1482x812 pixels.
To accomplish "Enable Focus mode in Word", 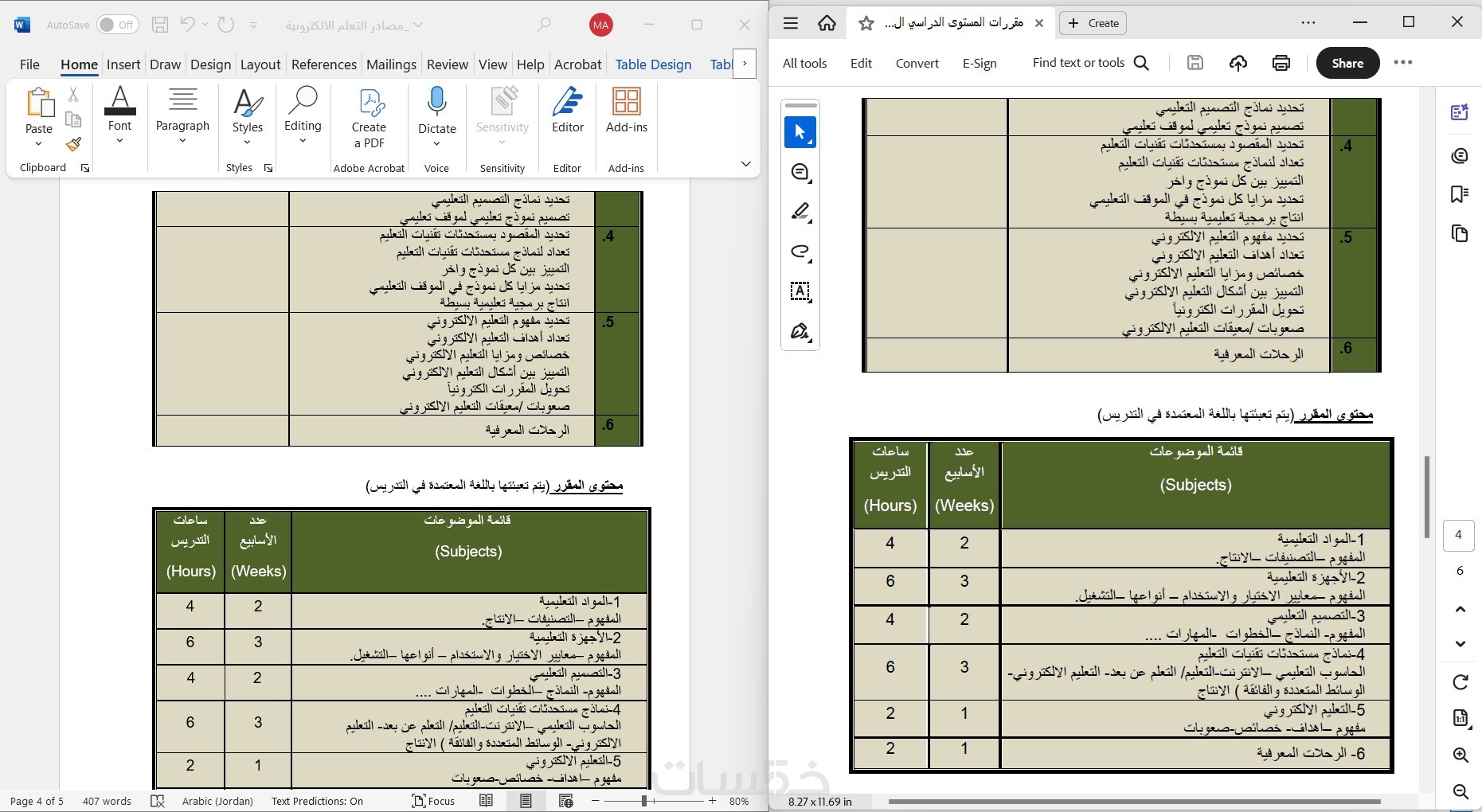I will (433, 801).
